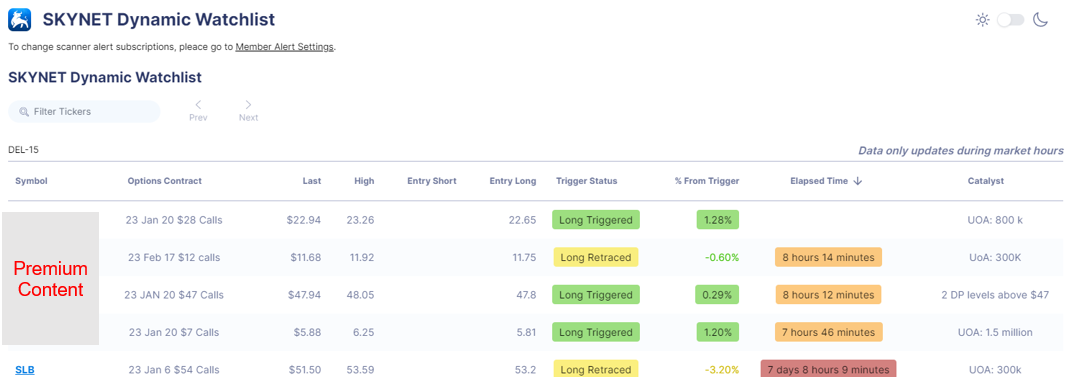Click the UOA: 300k catalyst in SLB row
Screen dimensions: 1078x377
995,369
